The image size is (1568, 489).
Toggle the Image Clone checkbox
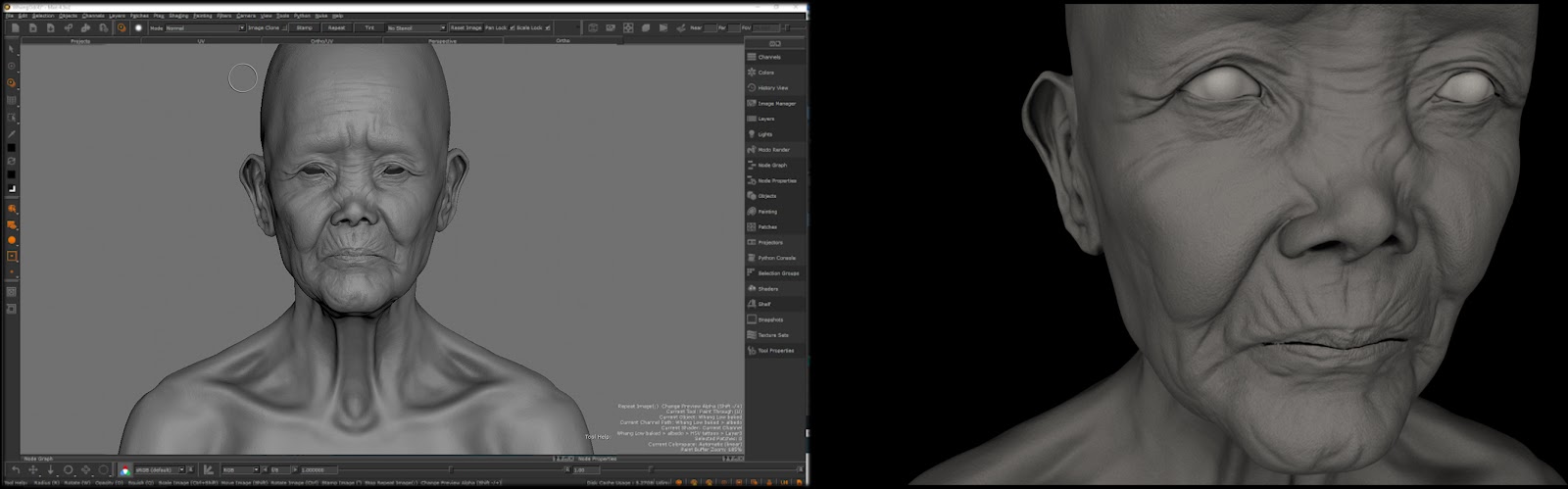point(284,27)
